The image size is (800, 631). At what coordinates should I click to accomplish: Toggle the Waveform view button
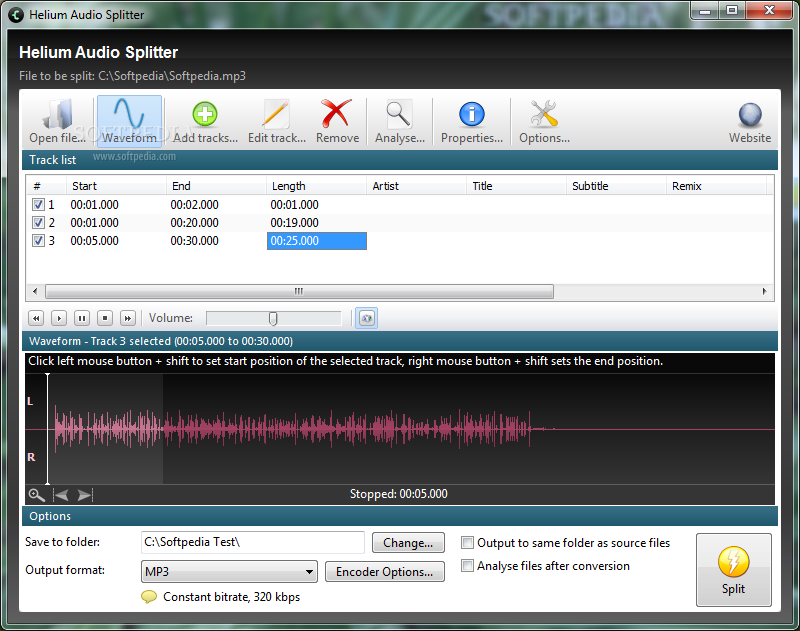(x=129, y=121)
